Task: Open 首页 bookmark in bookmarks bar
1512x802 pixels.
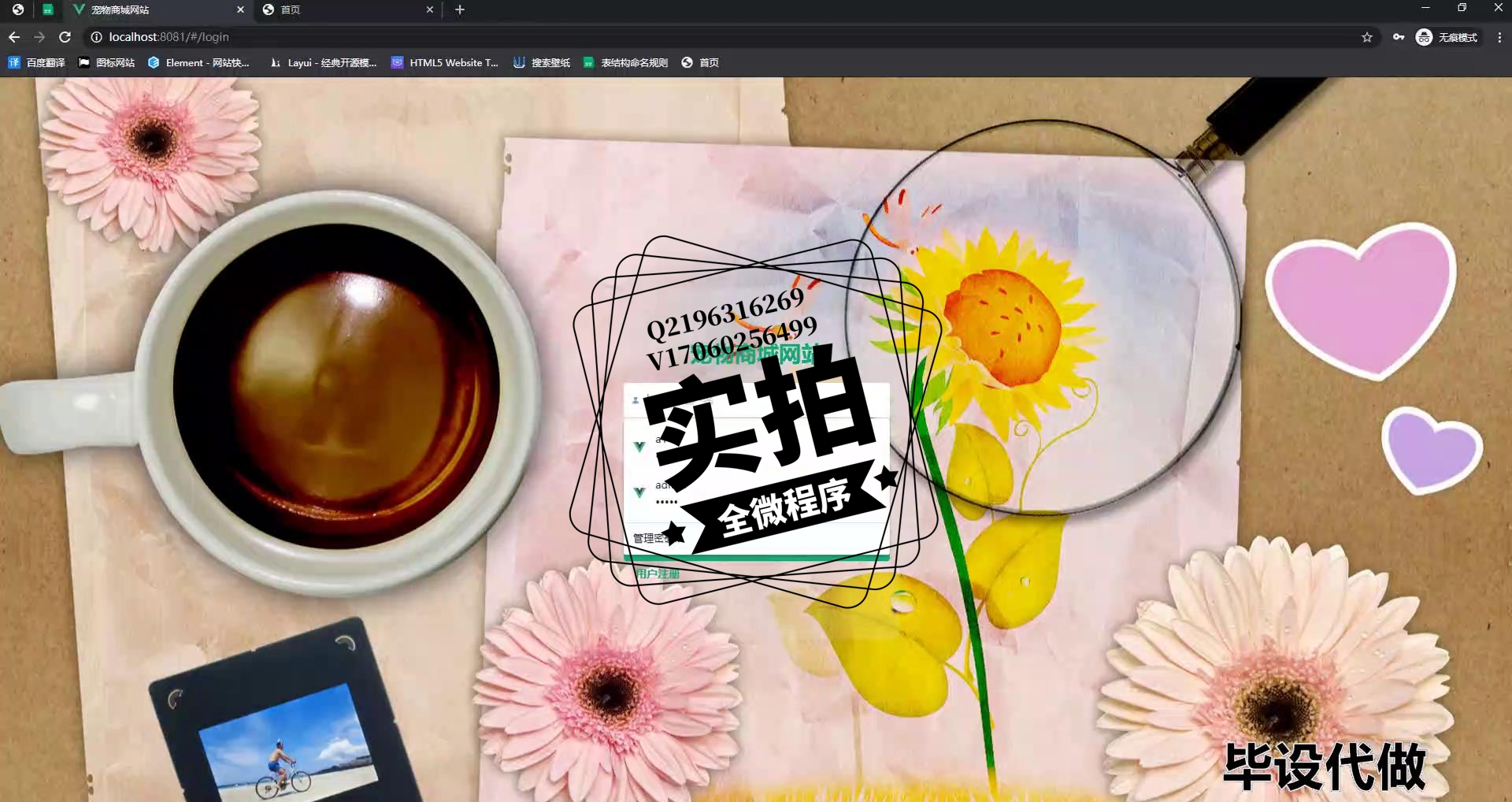Action: pyautogui.click(x=700, y=62)
